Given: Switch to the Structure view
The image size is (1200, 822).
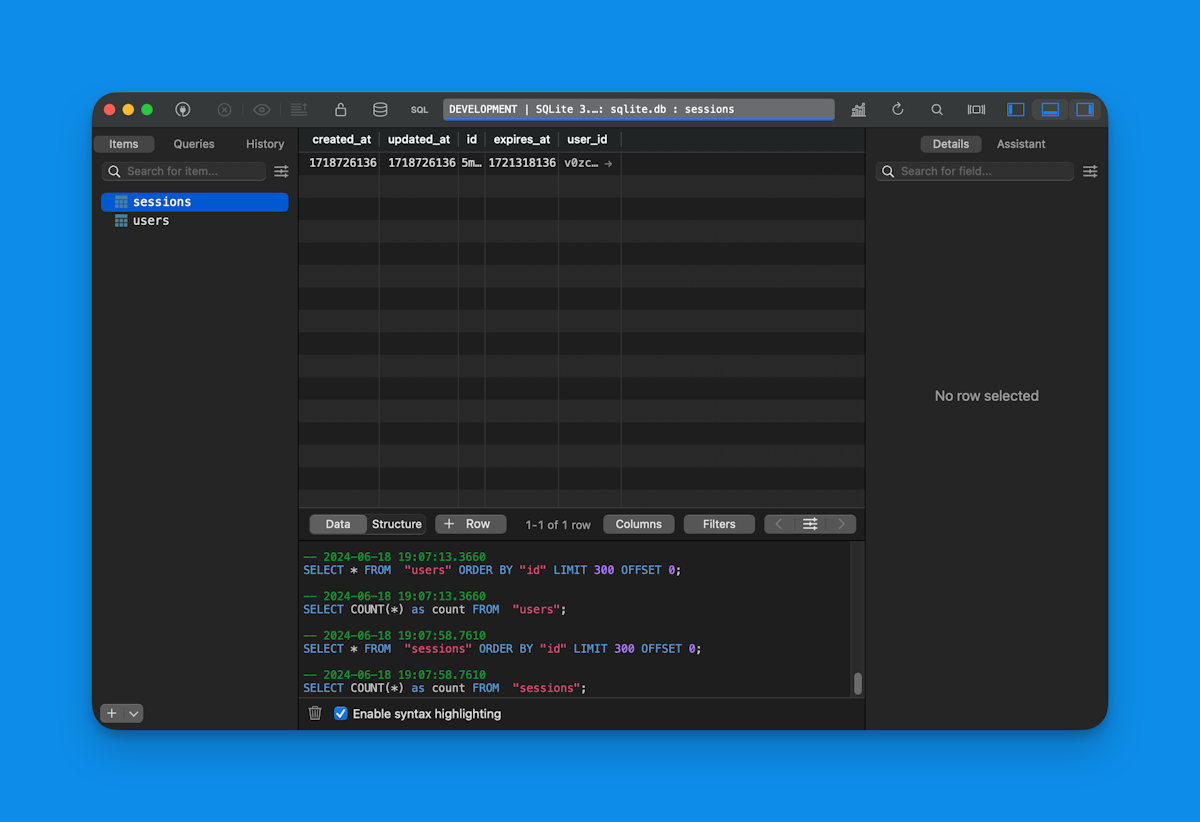Looking at the screenshot, I should (397, 523).
